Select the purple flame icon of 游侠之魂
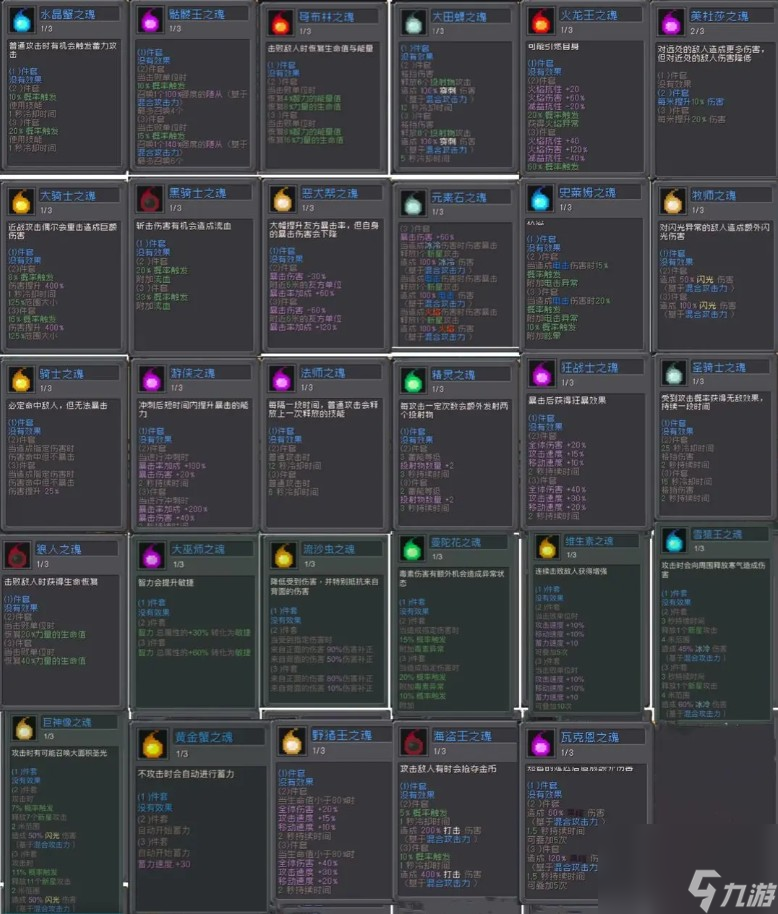Screen dimensions: 778x914 152,379
